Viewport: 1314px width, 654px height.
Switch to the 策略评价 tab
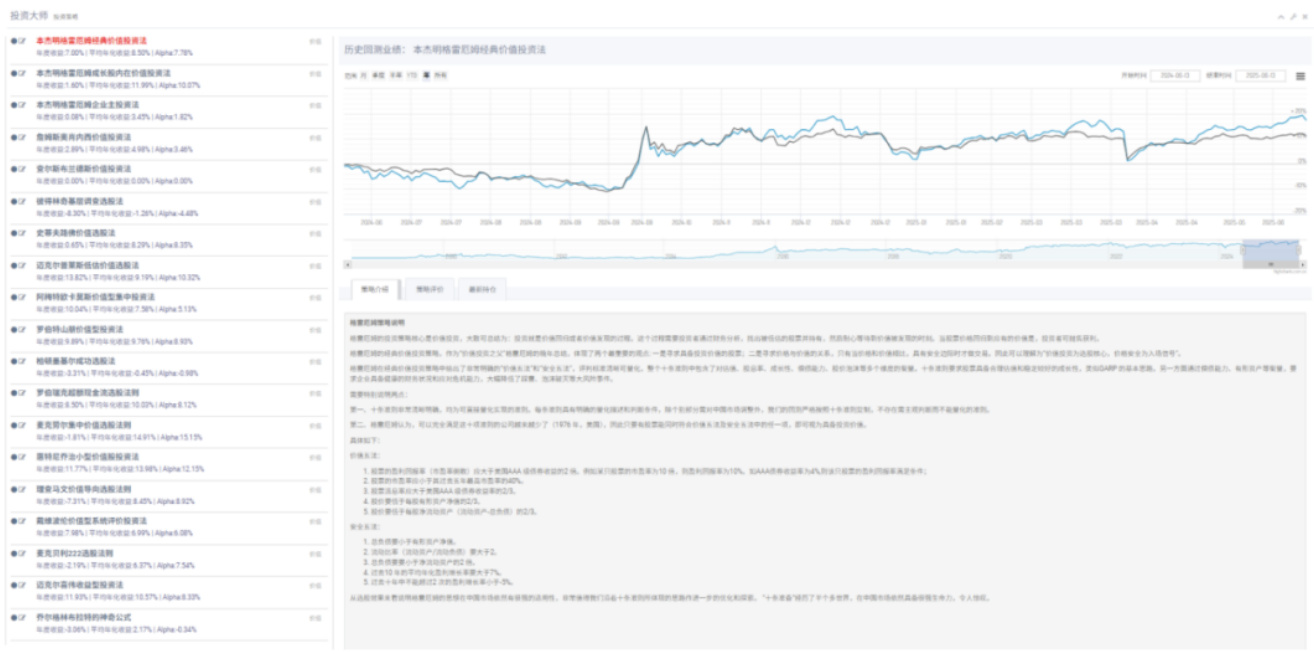[x=428, y=290]
